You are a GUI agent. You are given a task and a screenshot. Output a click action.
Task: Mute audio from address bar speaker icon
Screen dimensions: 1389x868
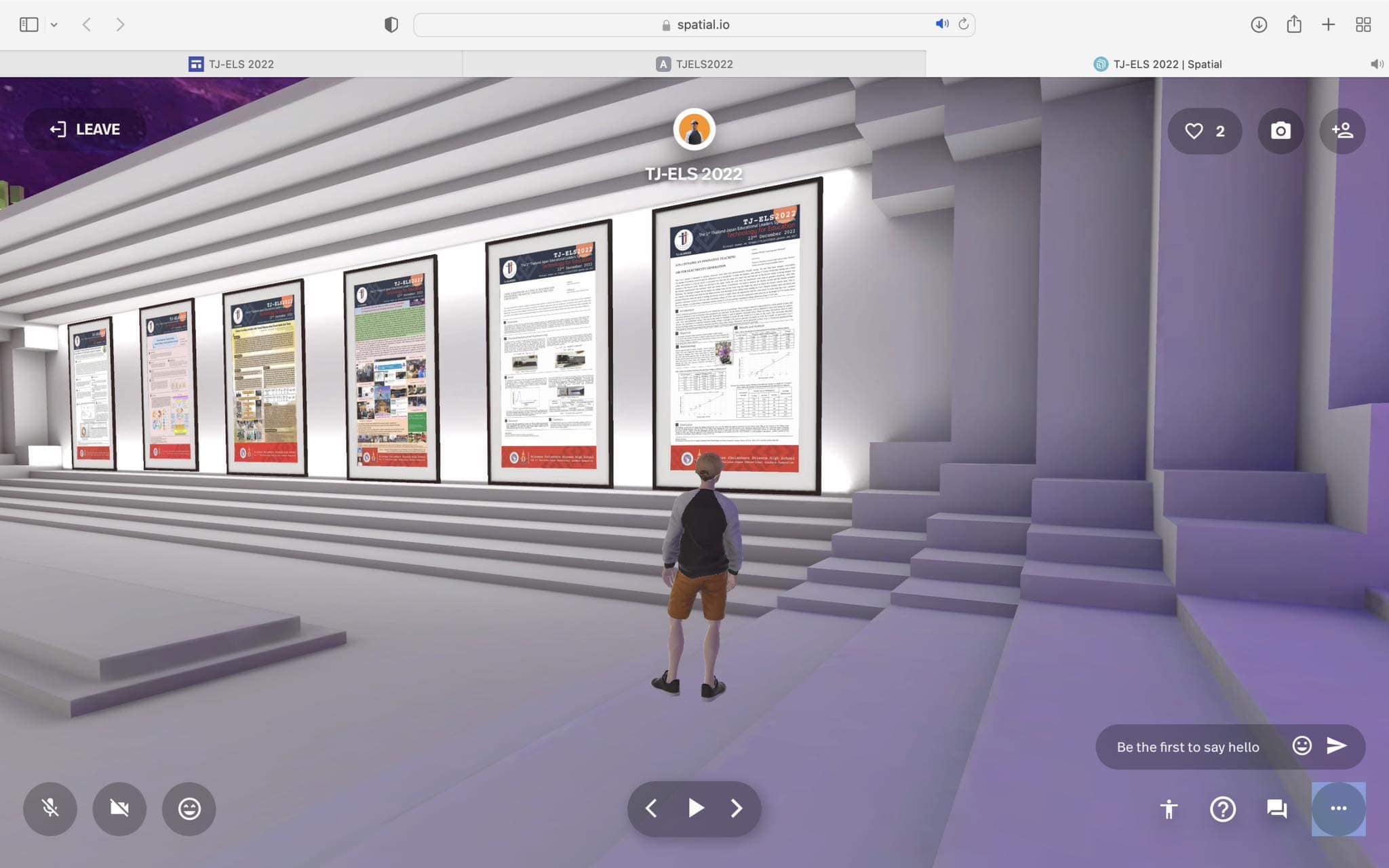click(941, 24)
